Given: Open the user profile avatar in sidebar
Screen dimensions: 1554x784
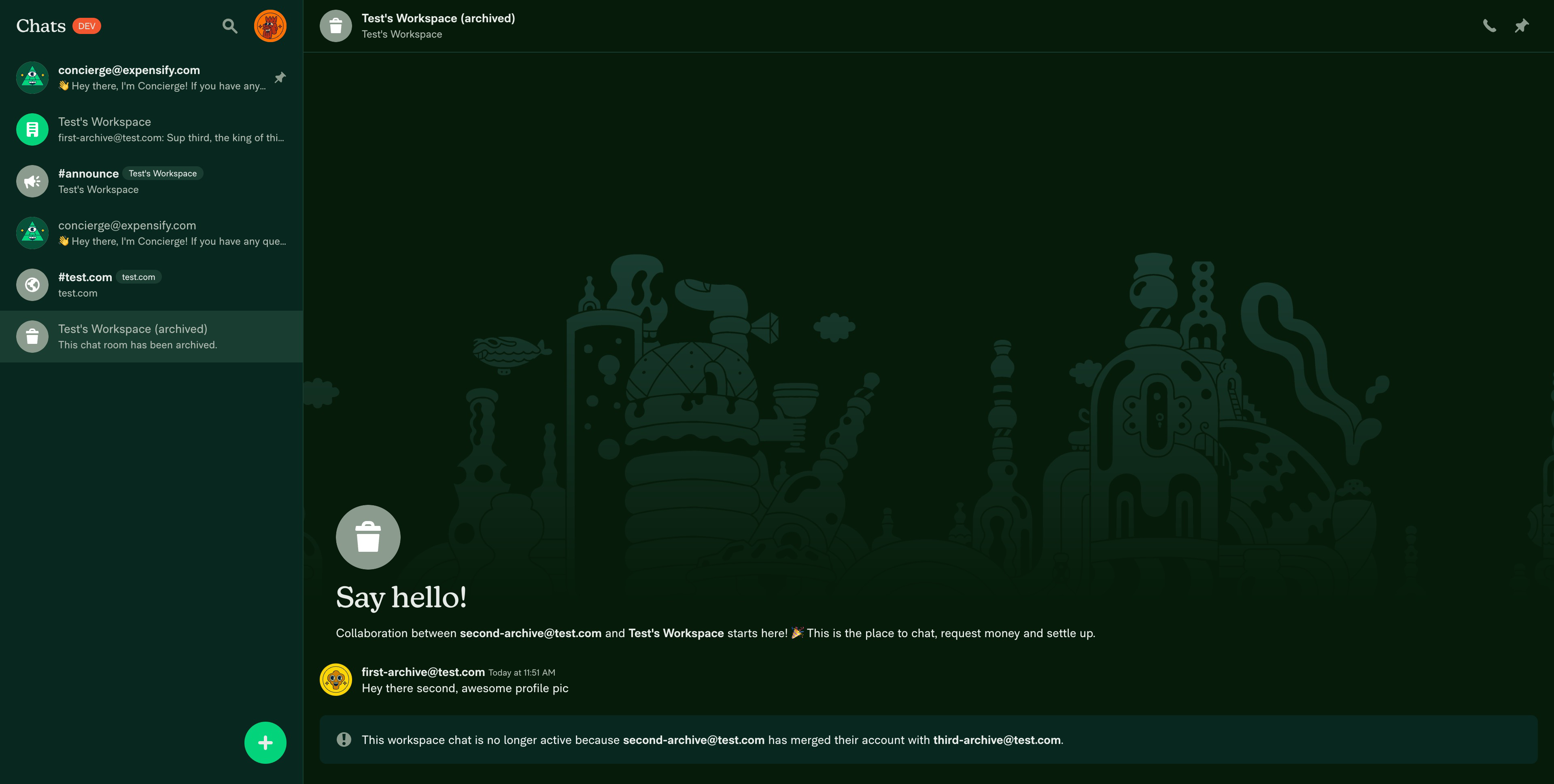Looking at the screenshot, I should click(270, 26).
